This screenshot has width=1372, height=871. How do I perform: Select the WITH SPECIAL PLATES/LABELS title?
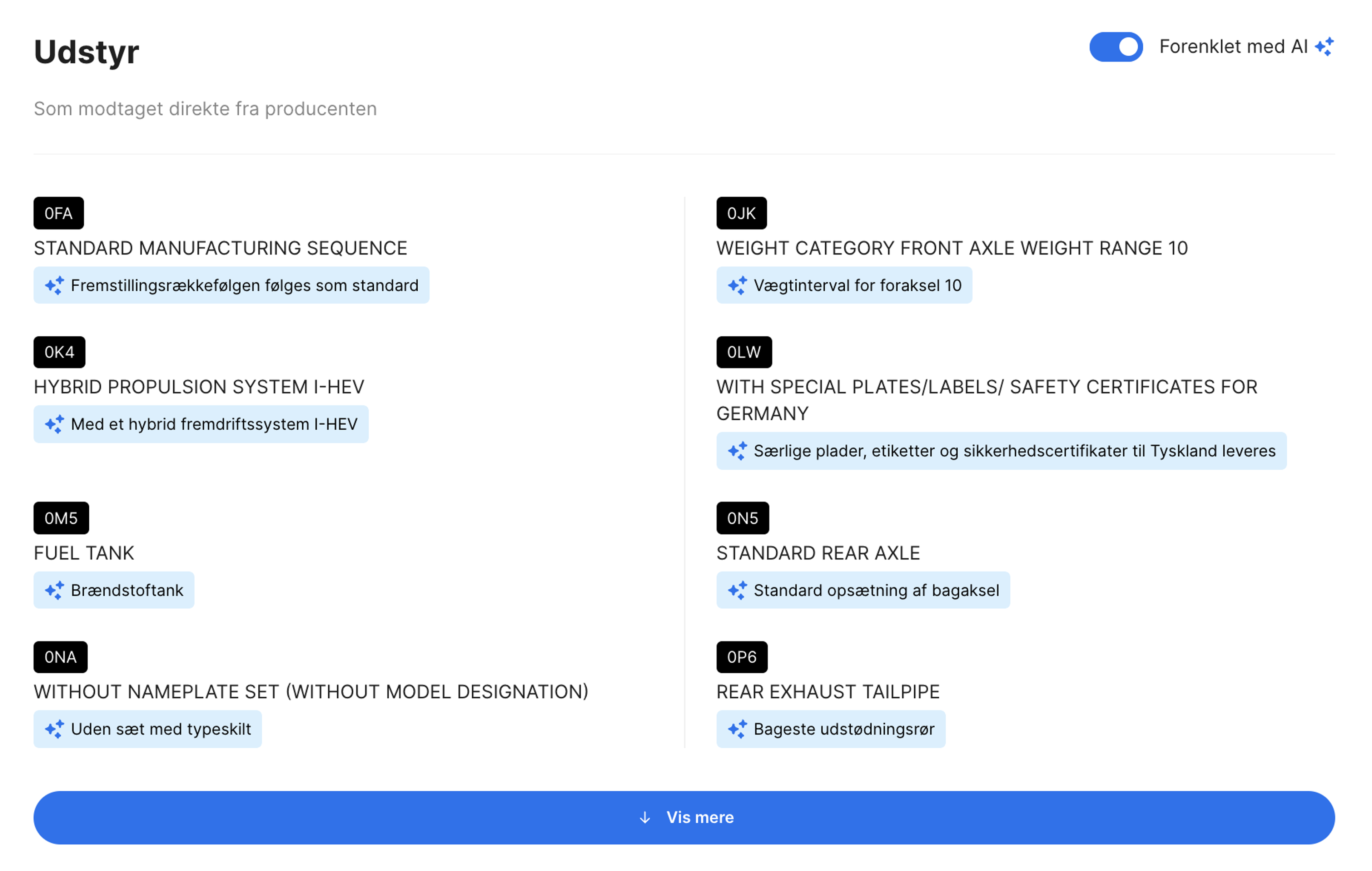point(987,400)
